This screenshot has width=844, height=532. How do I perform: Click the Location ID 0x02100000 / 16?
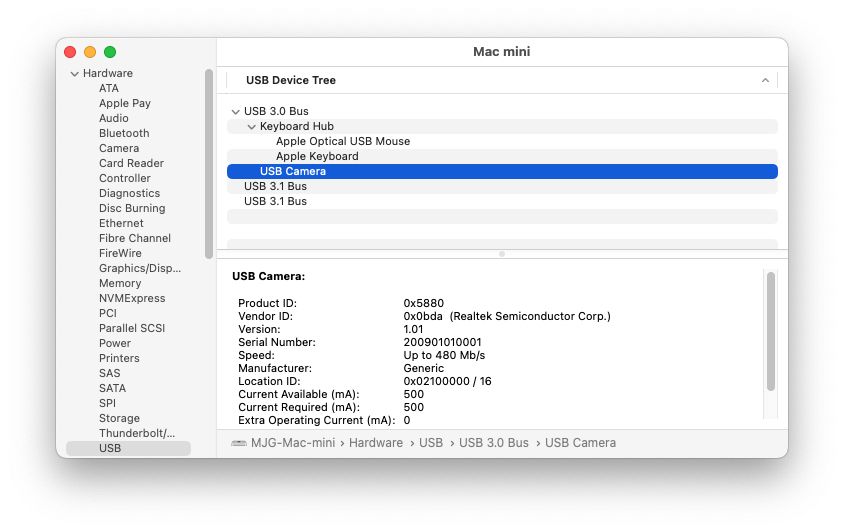(447, 381)
